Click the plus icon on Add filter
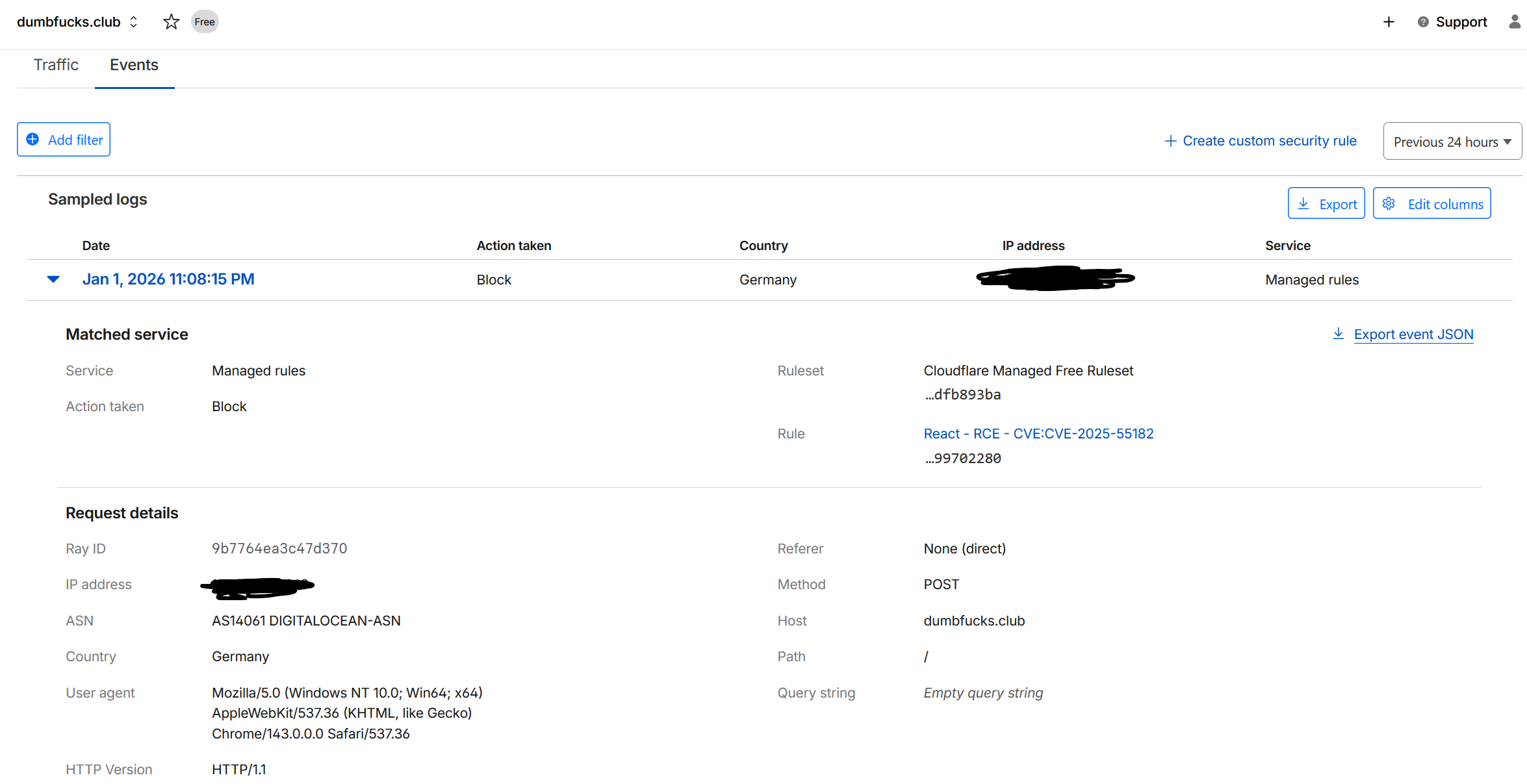Image resolution: width=1527 pixels, height=784 pixels. tap(32, 140)
